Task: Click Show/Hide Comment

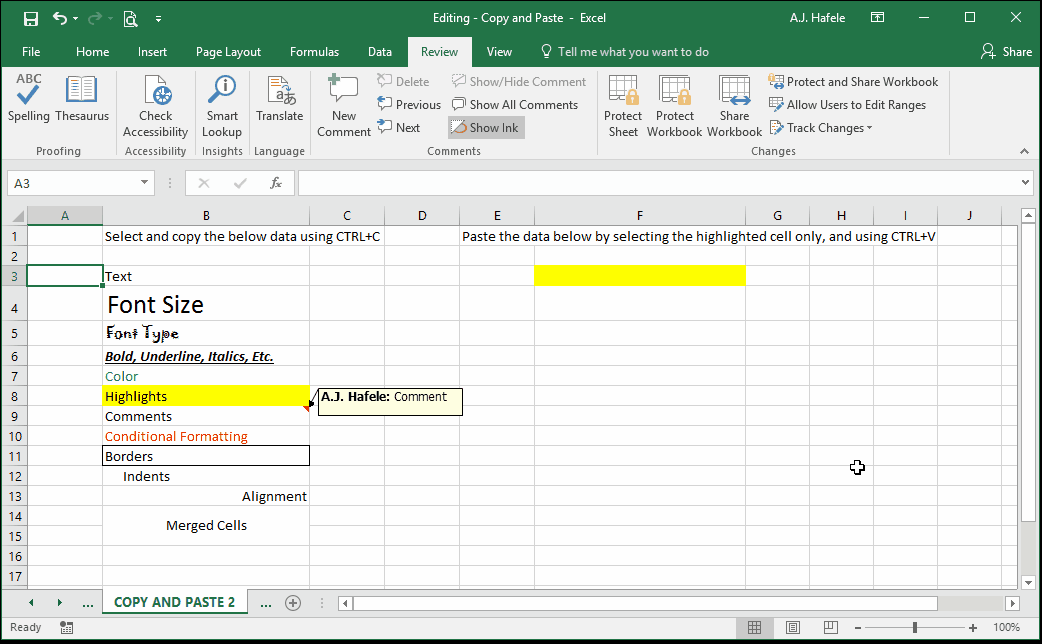Action: tap(519, 81)
